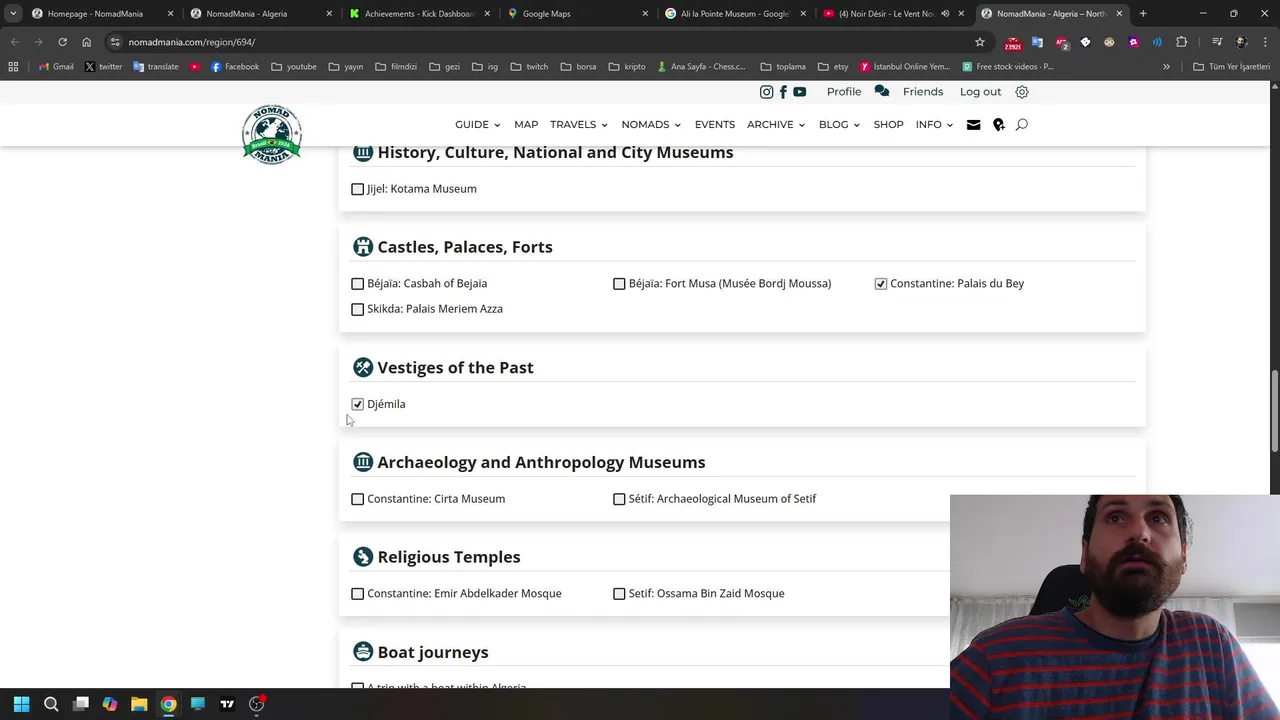Open the Chrome profile avatar
This screenshot has width=1280, height=720.
tap(1241, 42)
